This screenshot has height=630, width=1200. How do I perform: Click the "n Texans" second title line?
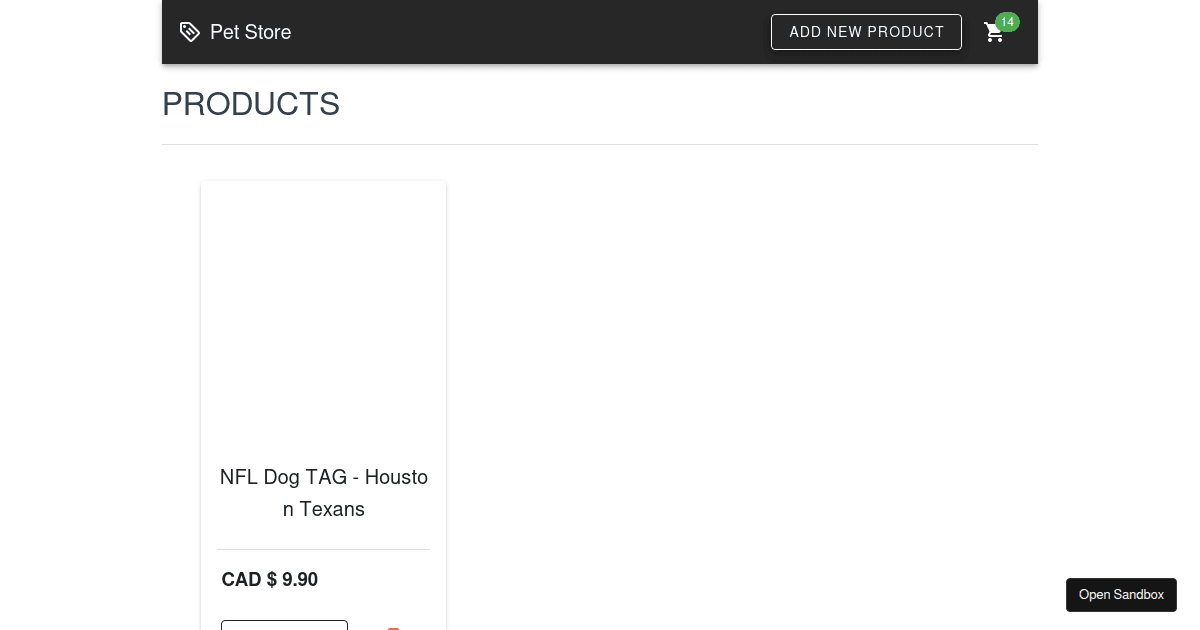(x=323, y=509)
